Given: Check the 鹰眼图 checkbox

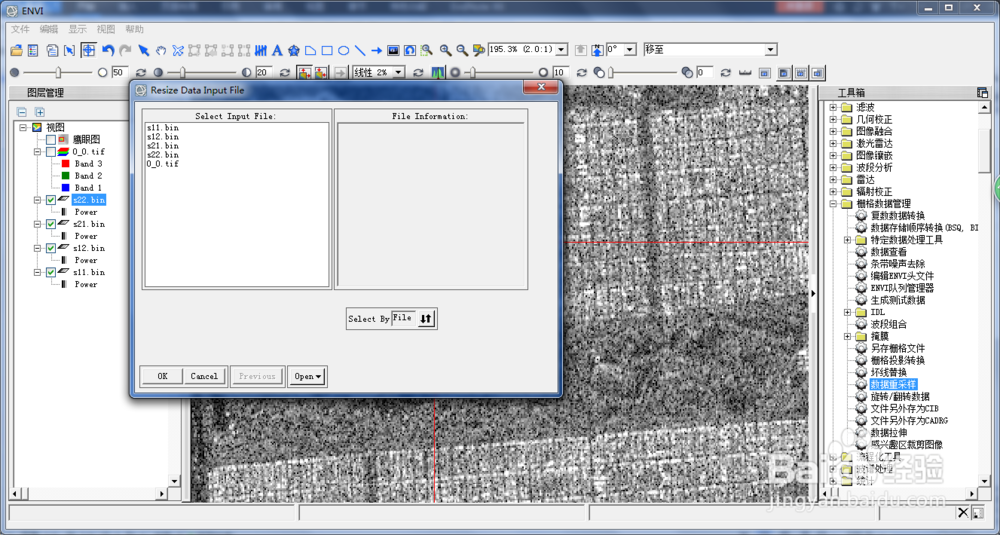Looking at the screenshot, I should click(x=51, y=140).
